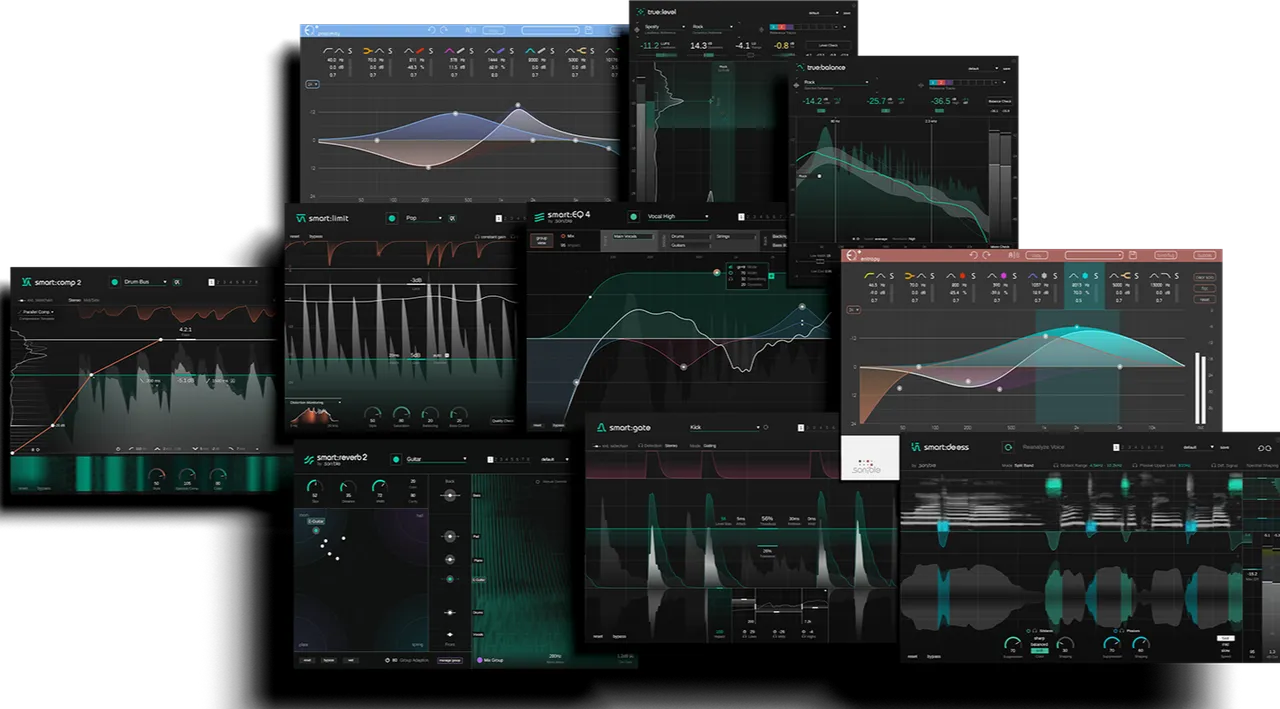Click the smart:limit logo icon

tap(299, 218)
